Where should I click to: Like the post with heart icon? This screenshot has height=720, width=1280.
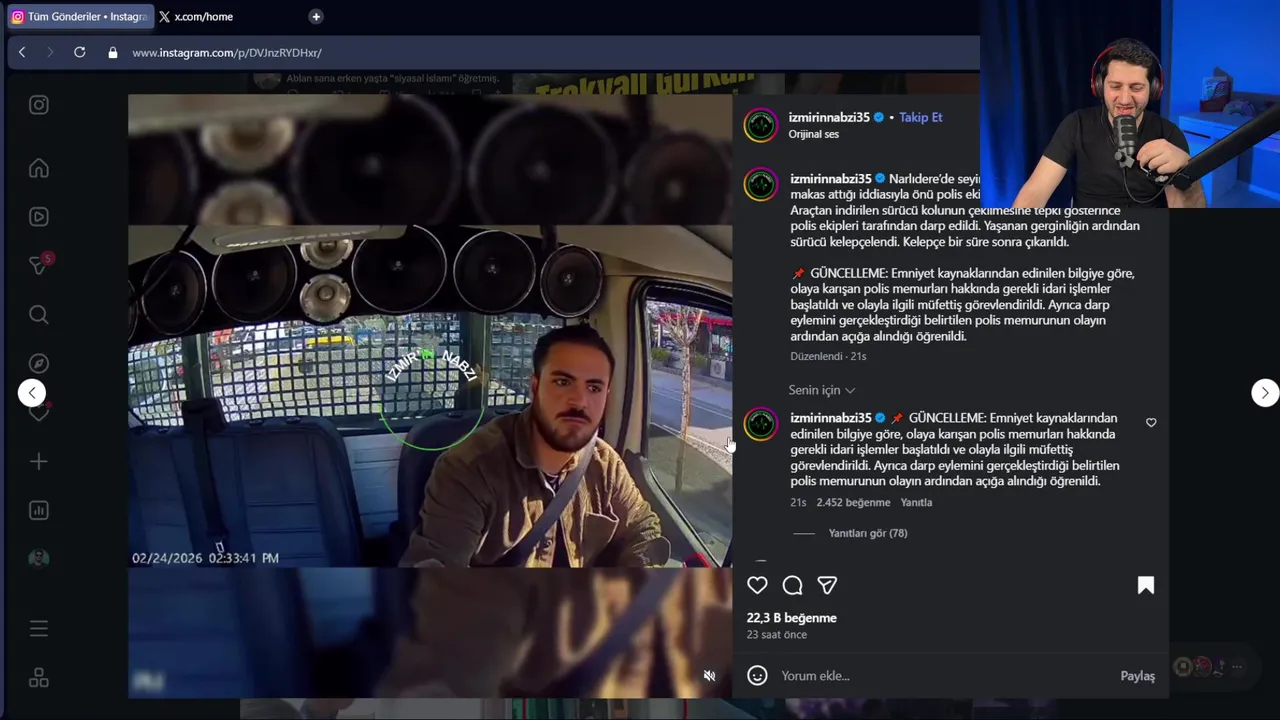[758, 586]
